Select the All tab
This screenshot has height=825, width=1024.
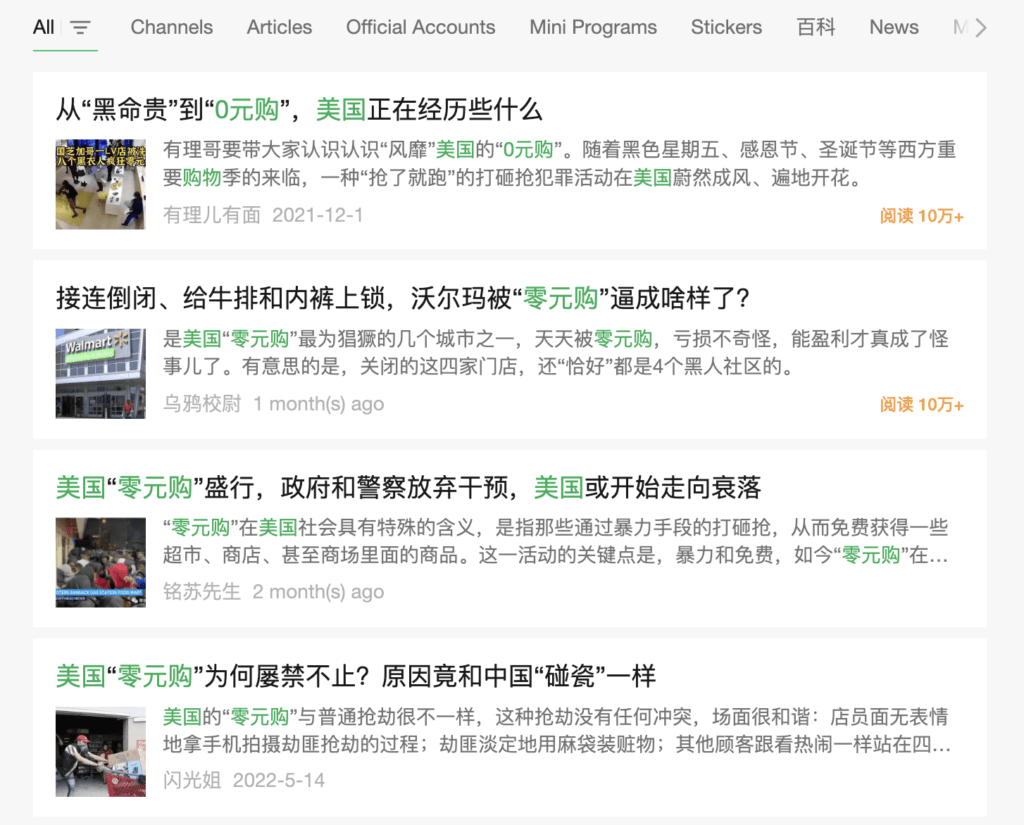coord(43,27)
